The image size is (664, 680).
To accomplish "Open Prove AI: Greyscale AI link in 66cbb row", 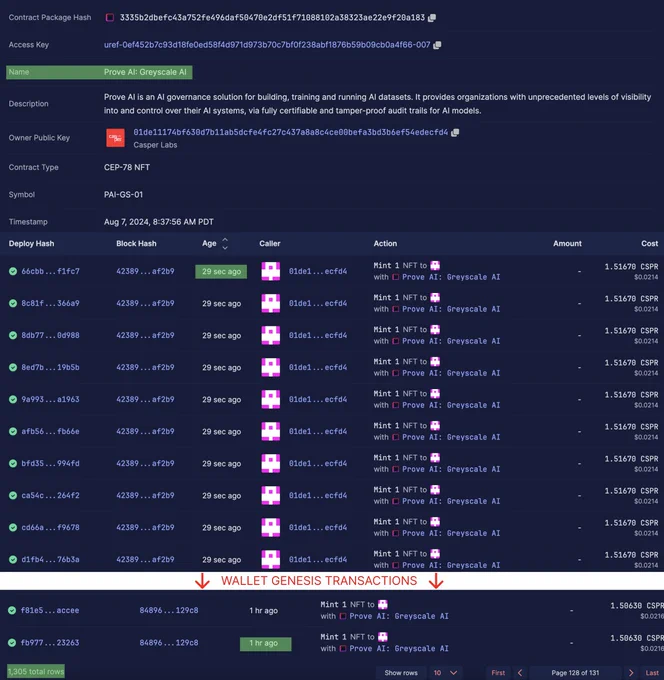I will pyautogui.click(x=451, y=277).
